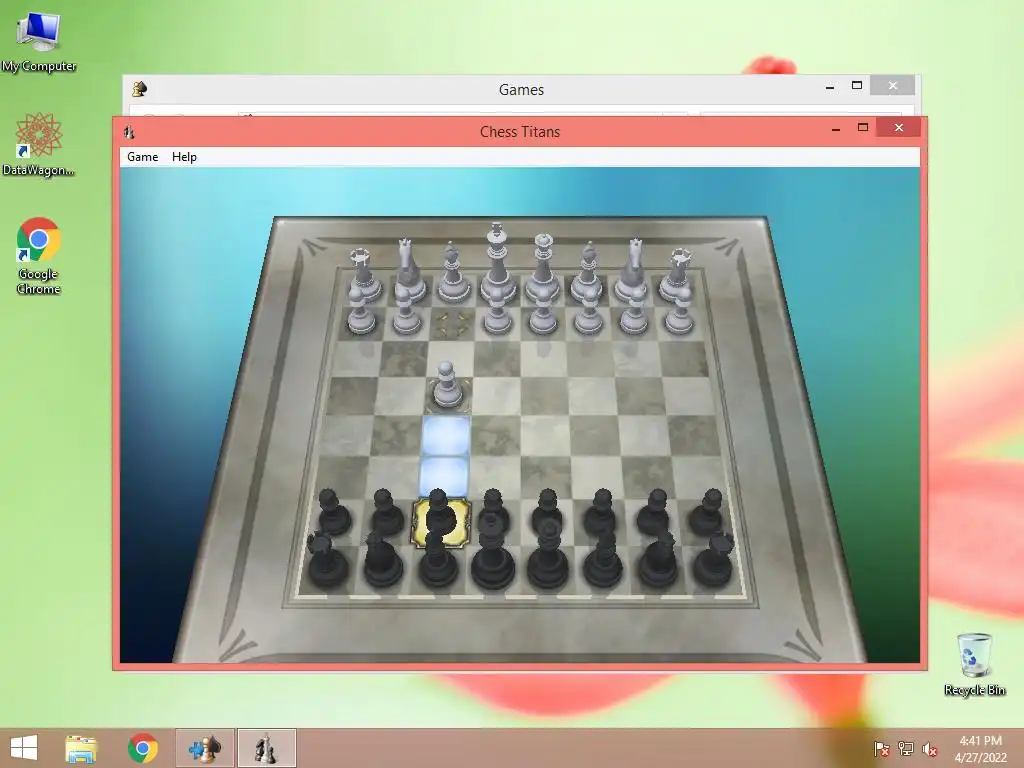Select the black rook in the left corner
Viewport: 1024px width, 768px height.
327,560
